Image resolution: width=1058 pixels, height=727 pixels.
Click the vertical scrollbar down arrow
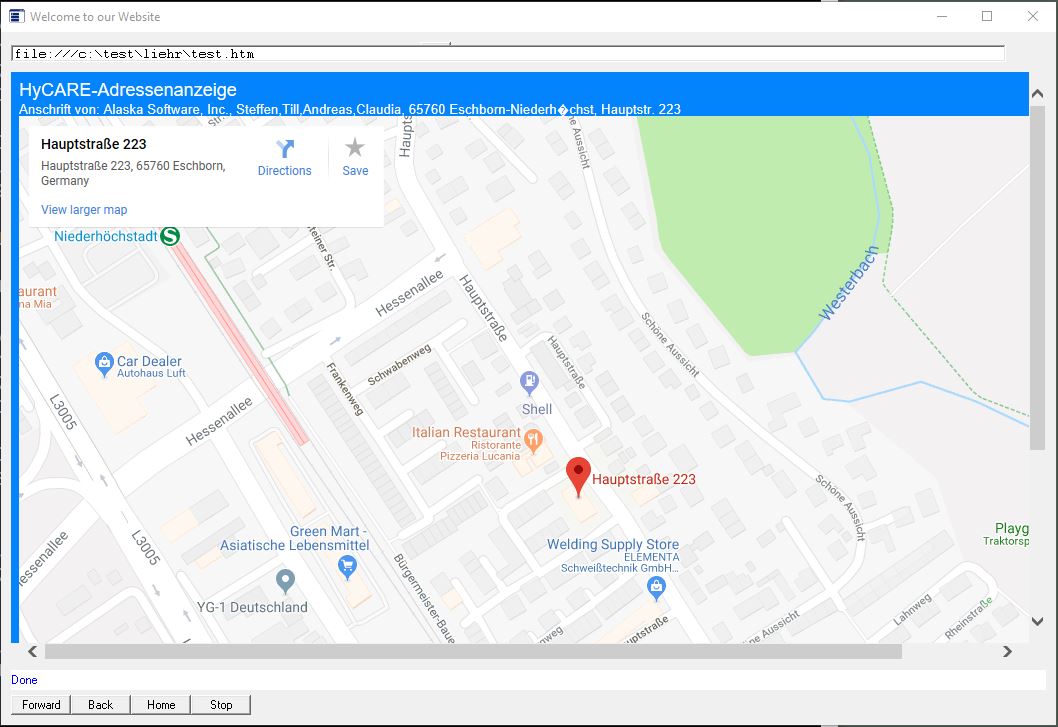(x=1037, y=621)
